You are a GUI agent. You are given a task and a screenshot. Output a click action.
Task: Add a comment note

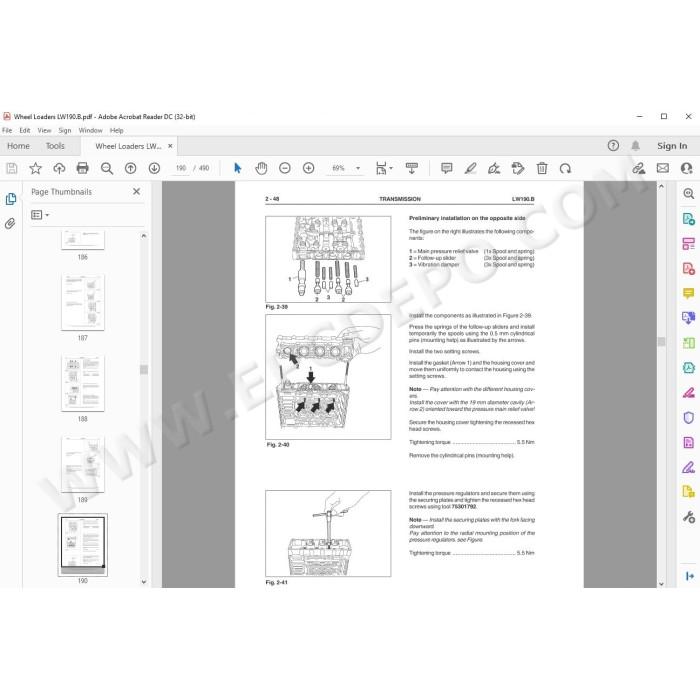(446, 168)
